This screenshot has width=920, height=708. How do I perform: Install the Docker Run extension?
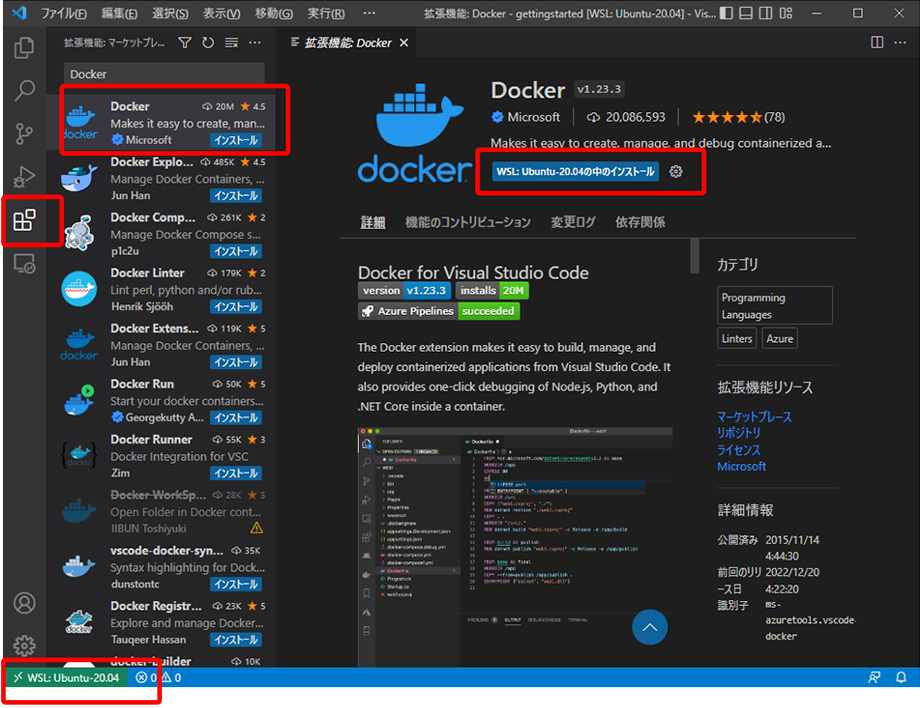(236, 418)
